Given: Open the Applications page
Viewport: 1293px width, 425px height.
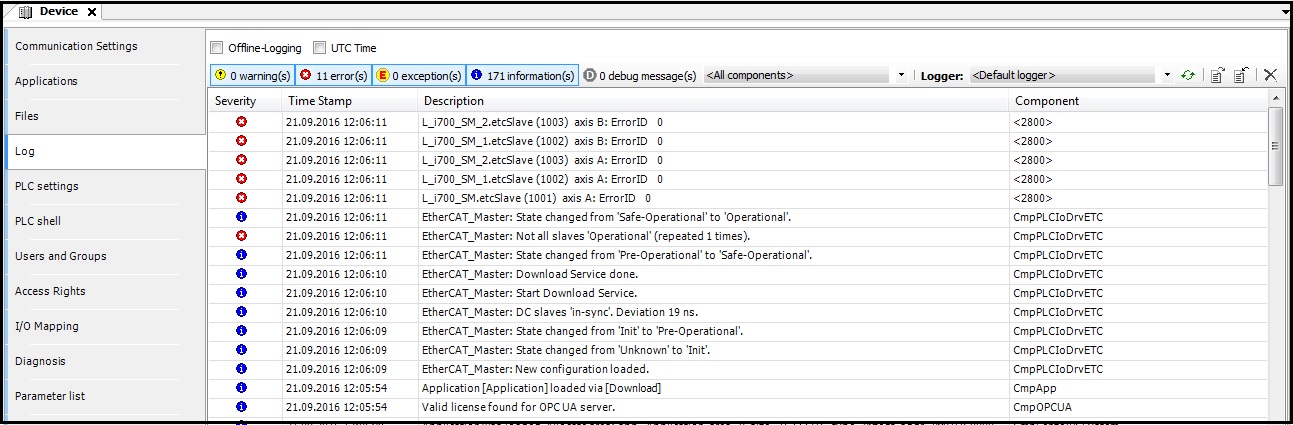Looking at the screenshot, I should (x=105, y=81).
